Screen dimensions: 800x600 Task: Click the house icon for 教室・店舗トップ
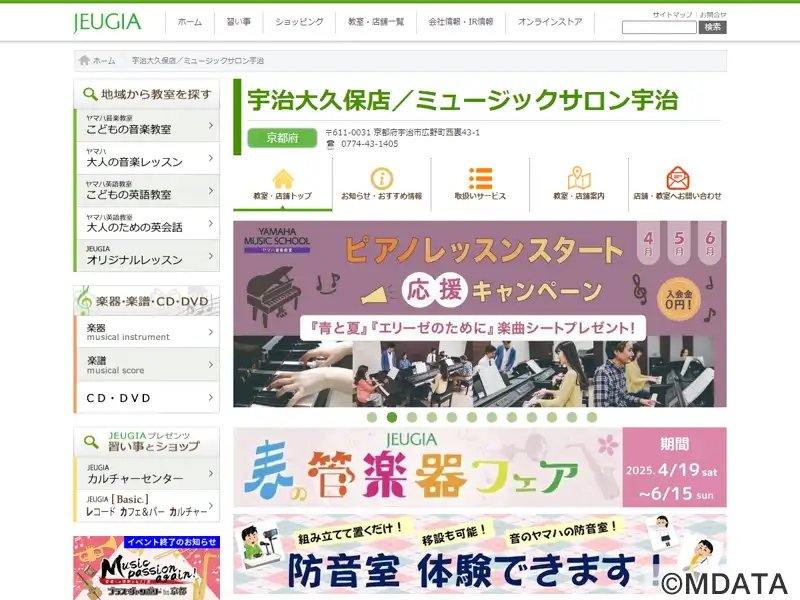point(283,179)
